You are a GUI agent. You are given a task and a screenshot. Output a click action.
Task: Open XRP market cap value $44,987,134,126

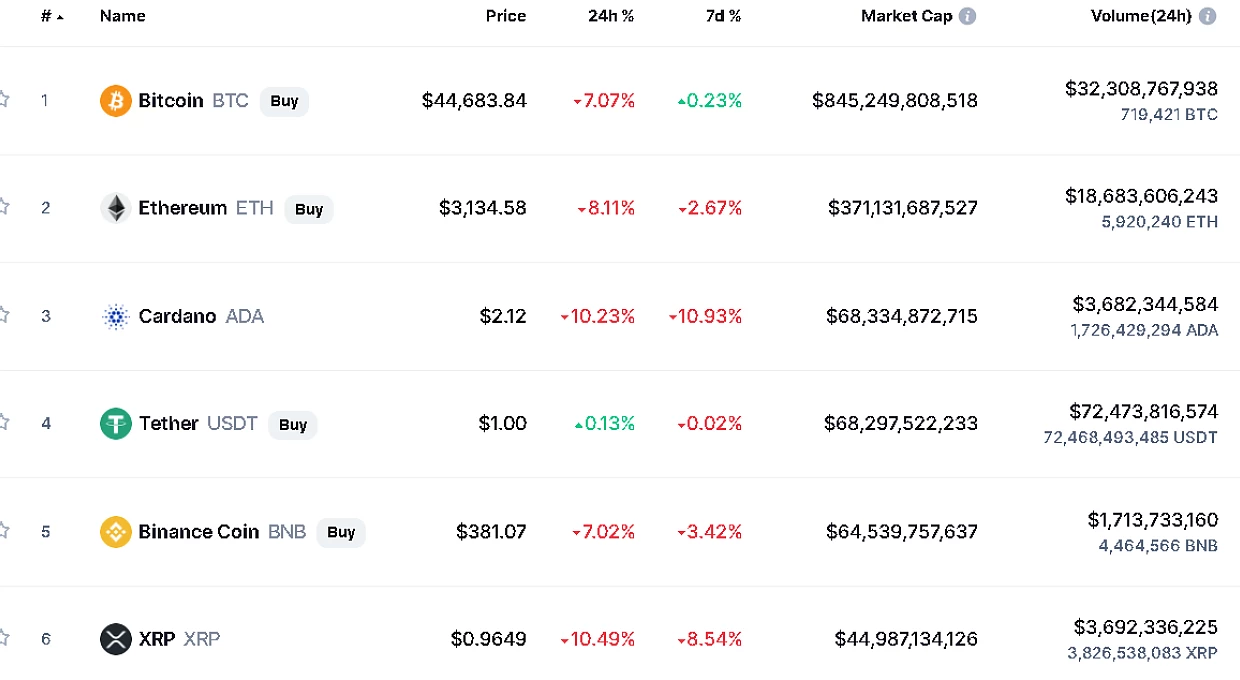coord(906,639)
